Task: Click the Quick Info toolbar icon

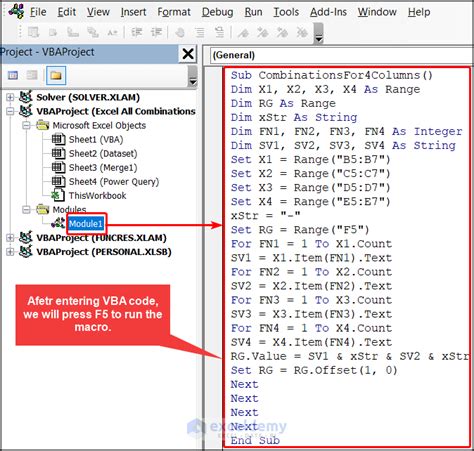Action: click(x=73, y=32)
